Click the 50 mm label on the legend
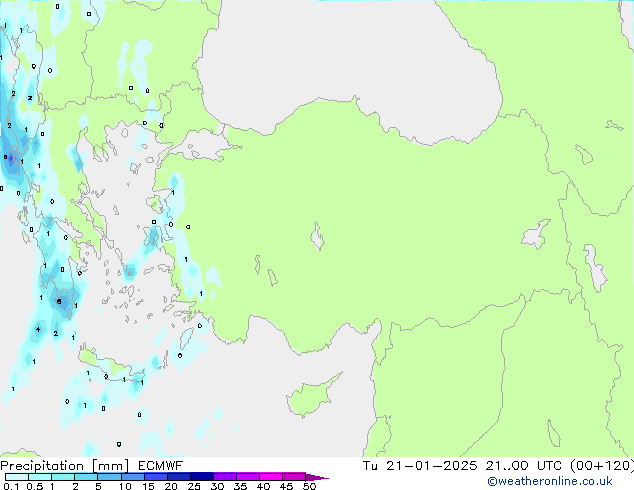 click(309, 487)
